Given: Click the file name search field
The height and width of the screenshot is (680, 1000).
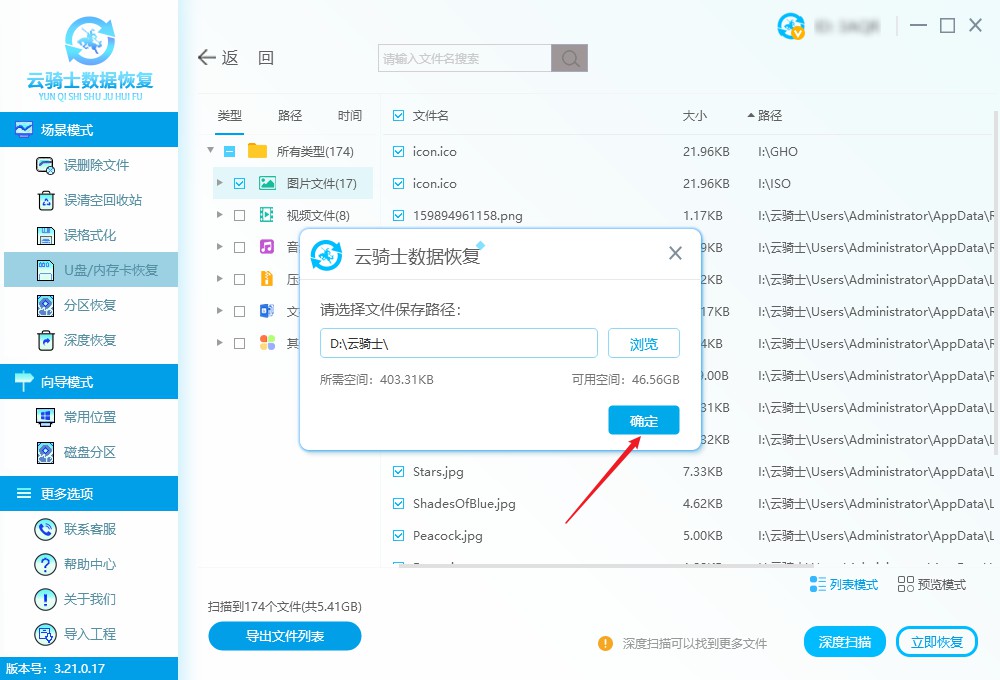Looking at the screenshot, I should click(x=464, y=58).
